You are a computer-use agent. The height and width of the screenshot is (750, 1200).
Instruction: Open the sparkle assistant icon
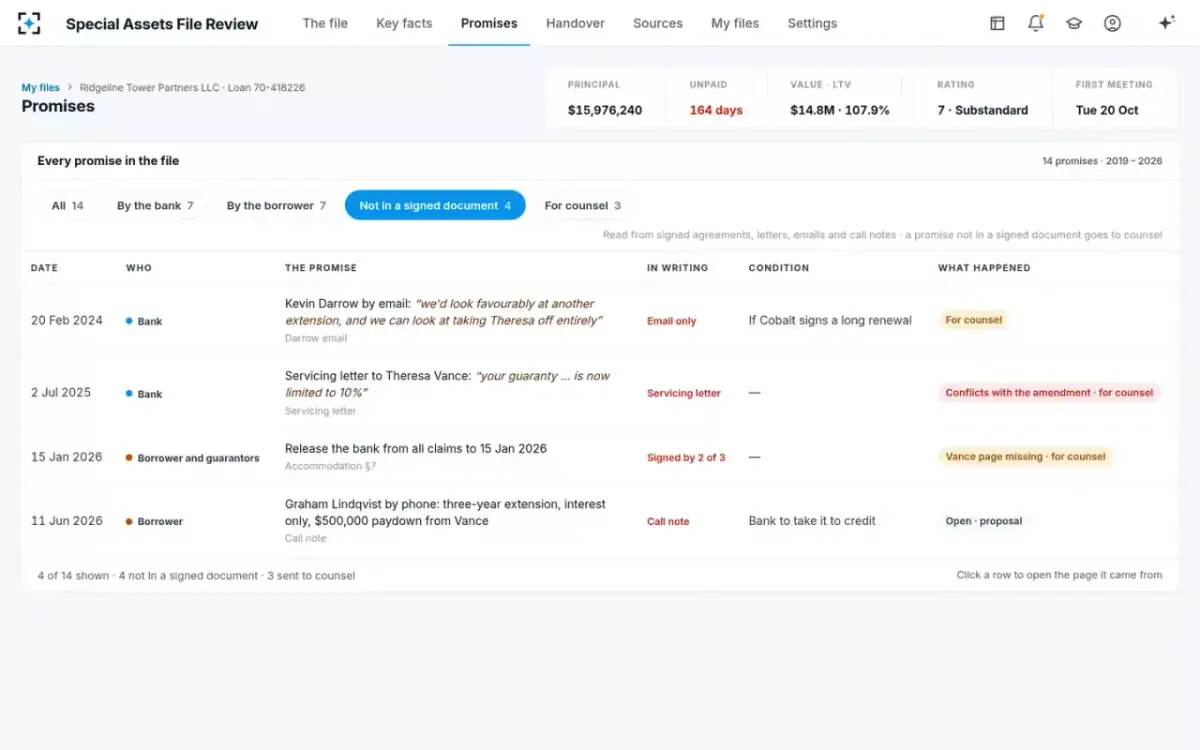(x=1166, y=23)
